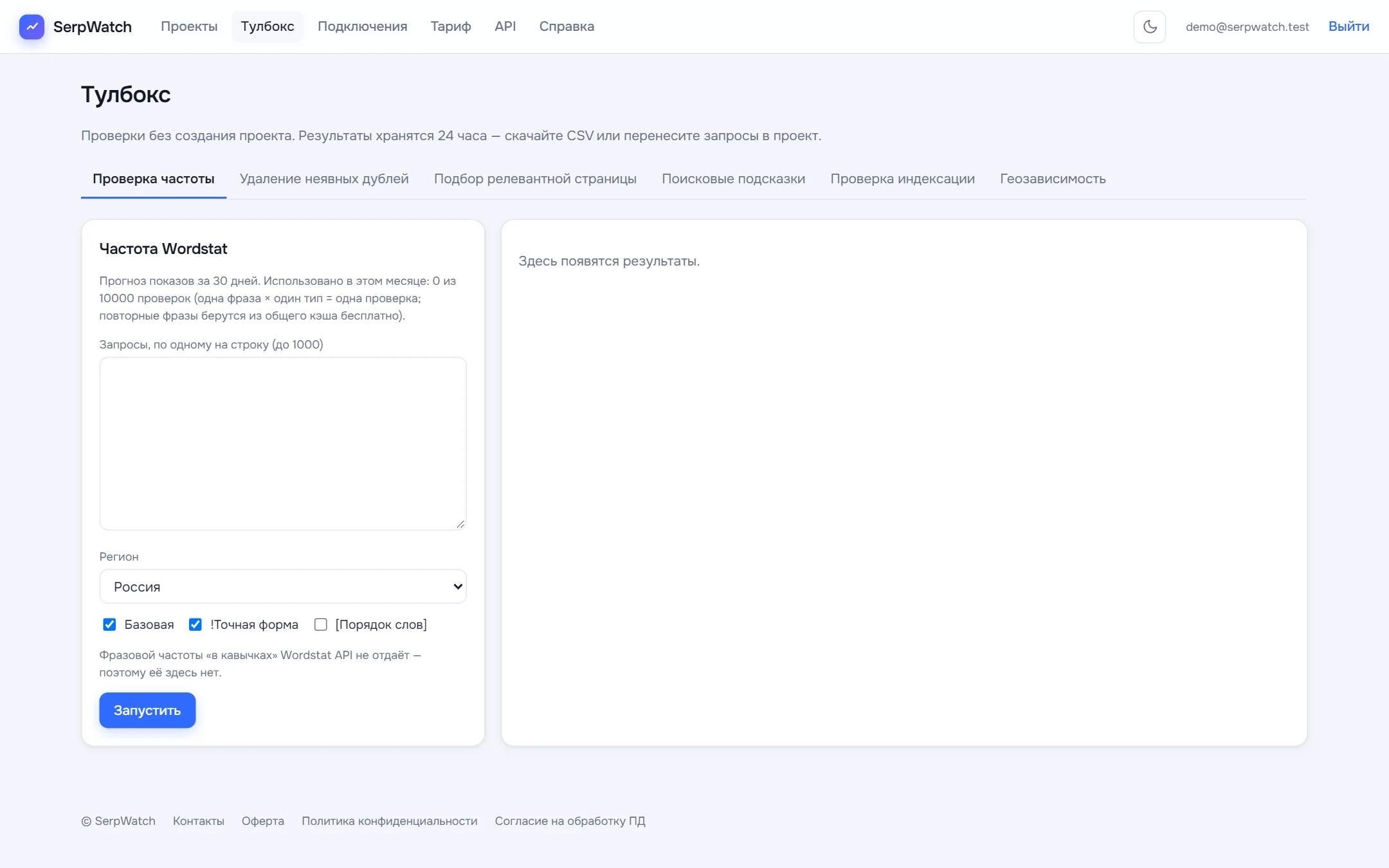Open the Оферта footer link
1389x868 pixels.
[x=262, y=821]
